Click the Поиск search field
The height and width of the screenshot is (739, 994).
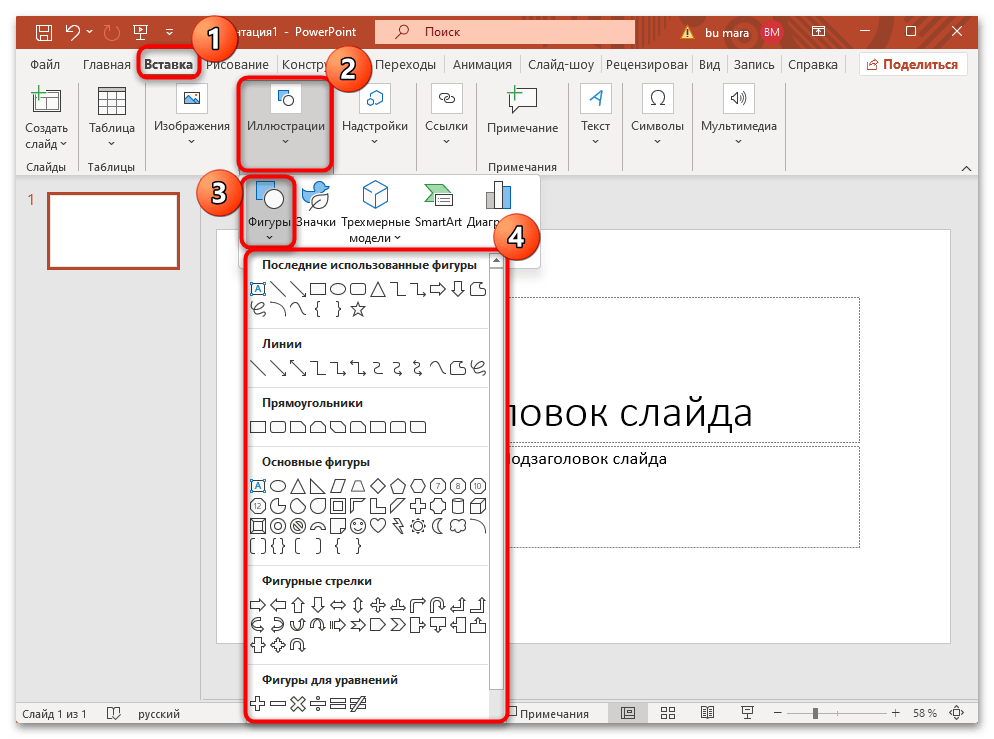(x=505, y=32)
